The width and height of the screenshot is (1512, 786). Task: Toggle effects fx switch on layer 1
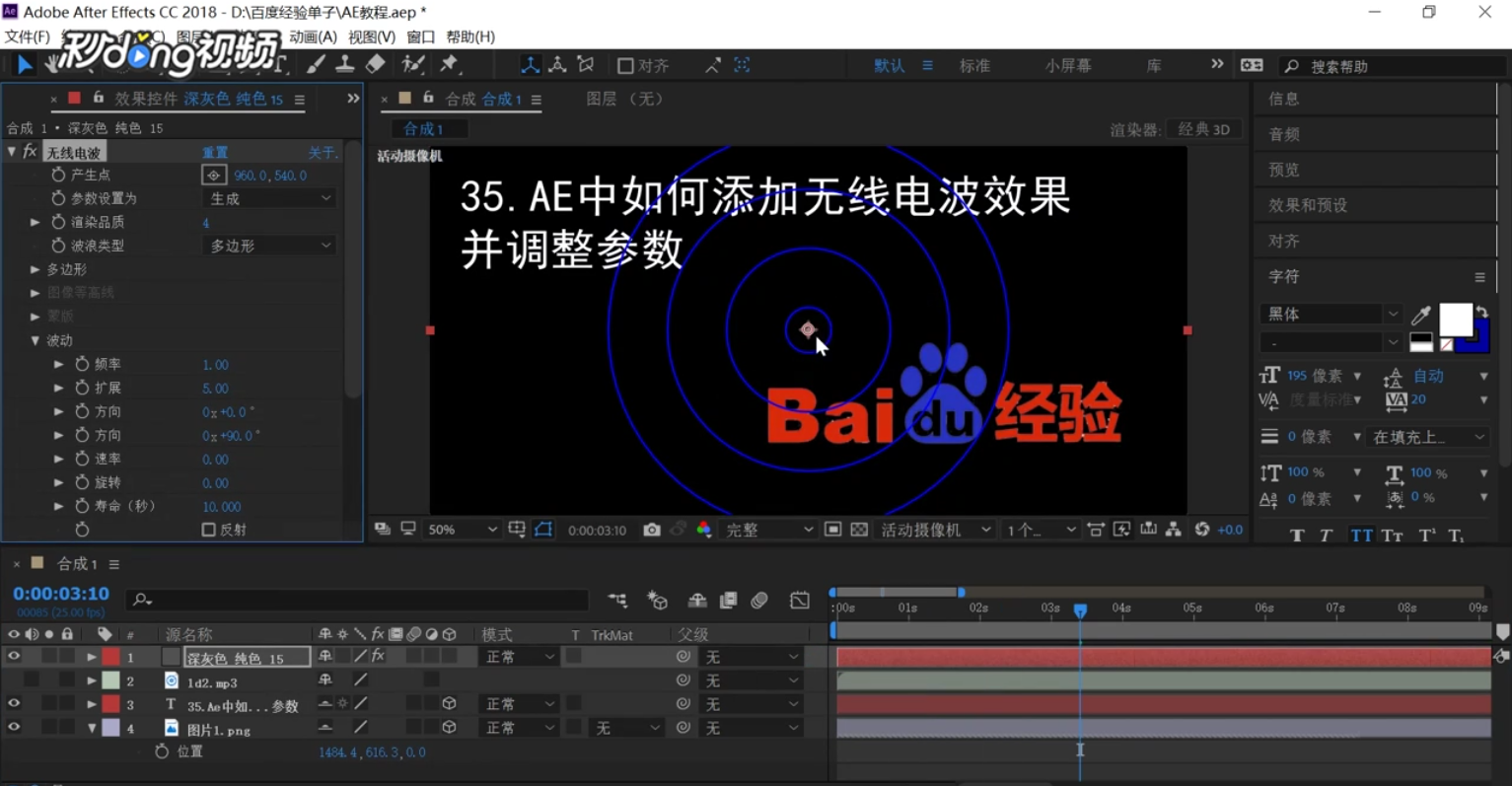[378, 657]
